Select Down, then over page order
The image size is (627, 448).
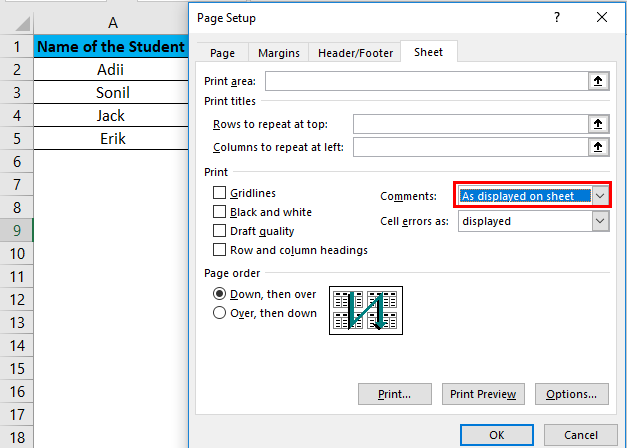pyautogui.click(x=220, y=294)
